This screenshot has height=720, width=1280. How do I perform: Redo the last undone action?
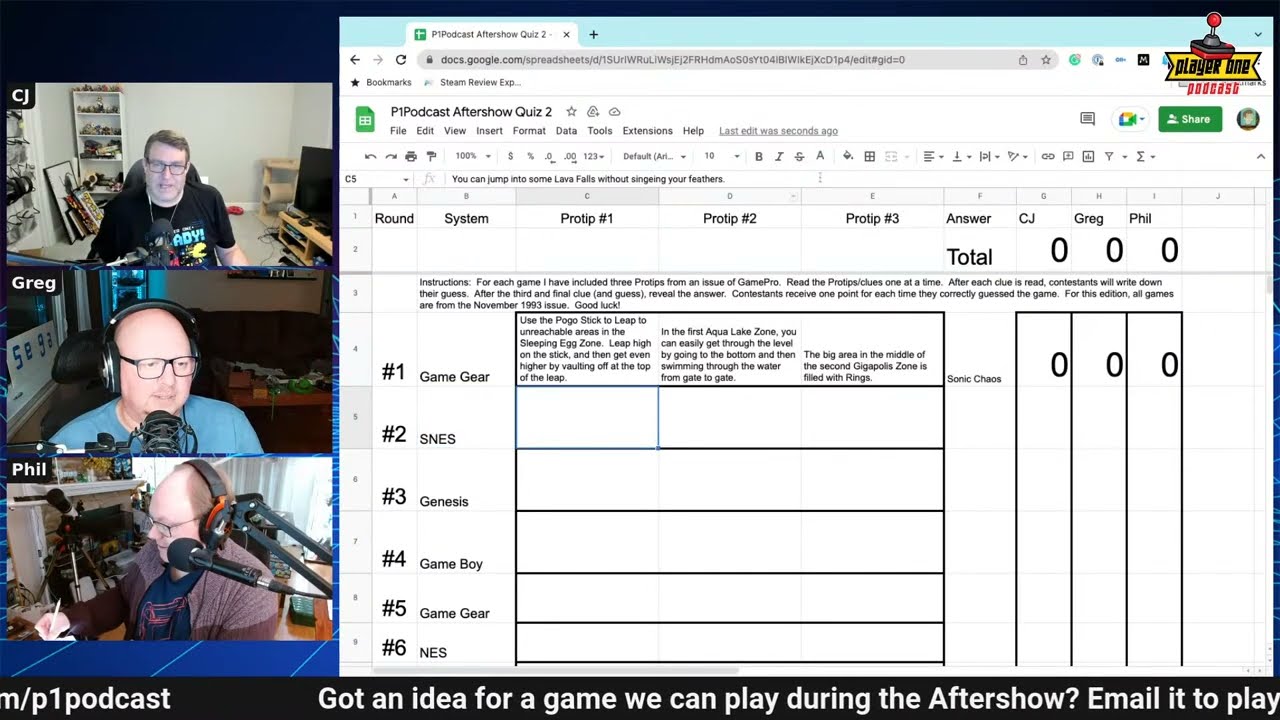pyautogui.click(x=390, y=156)
